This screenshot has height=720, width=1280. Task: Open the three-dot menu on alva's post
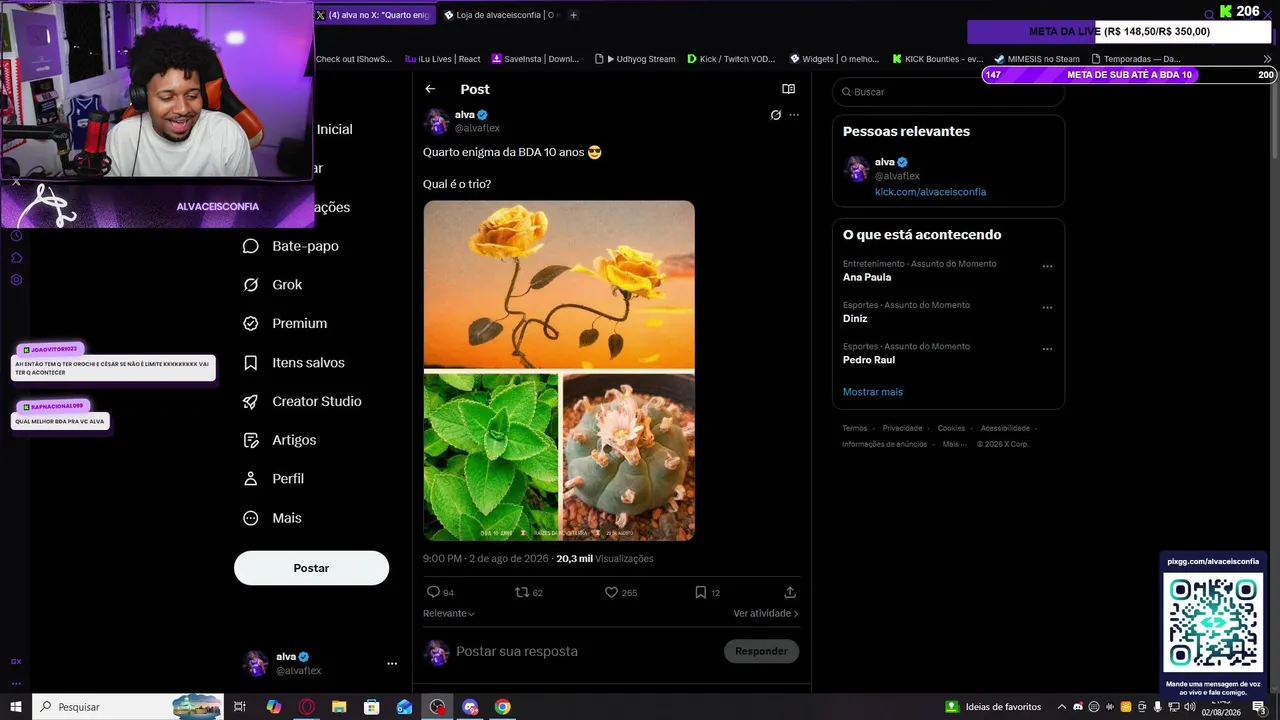point(794,115)
